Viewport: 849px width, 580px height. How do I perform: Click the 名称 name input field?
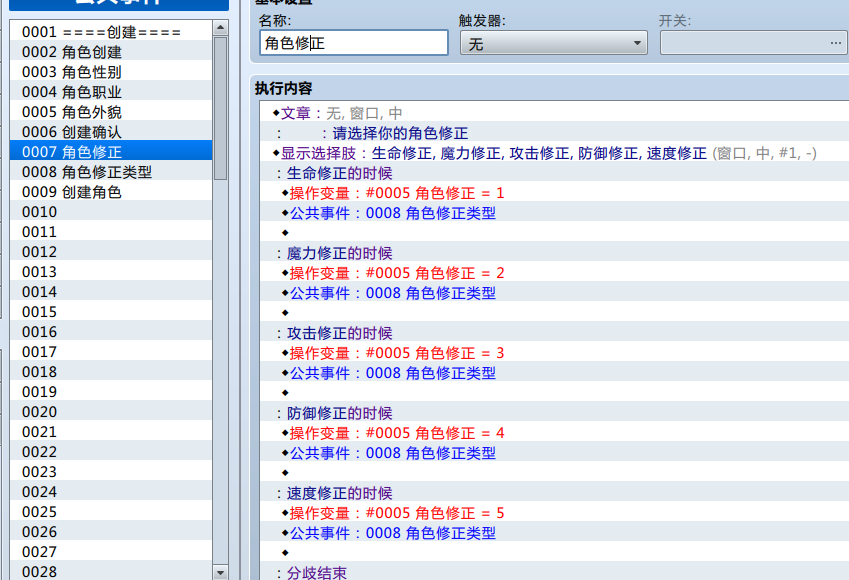pos(354,43)
